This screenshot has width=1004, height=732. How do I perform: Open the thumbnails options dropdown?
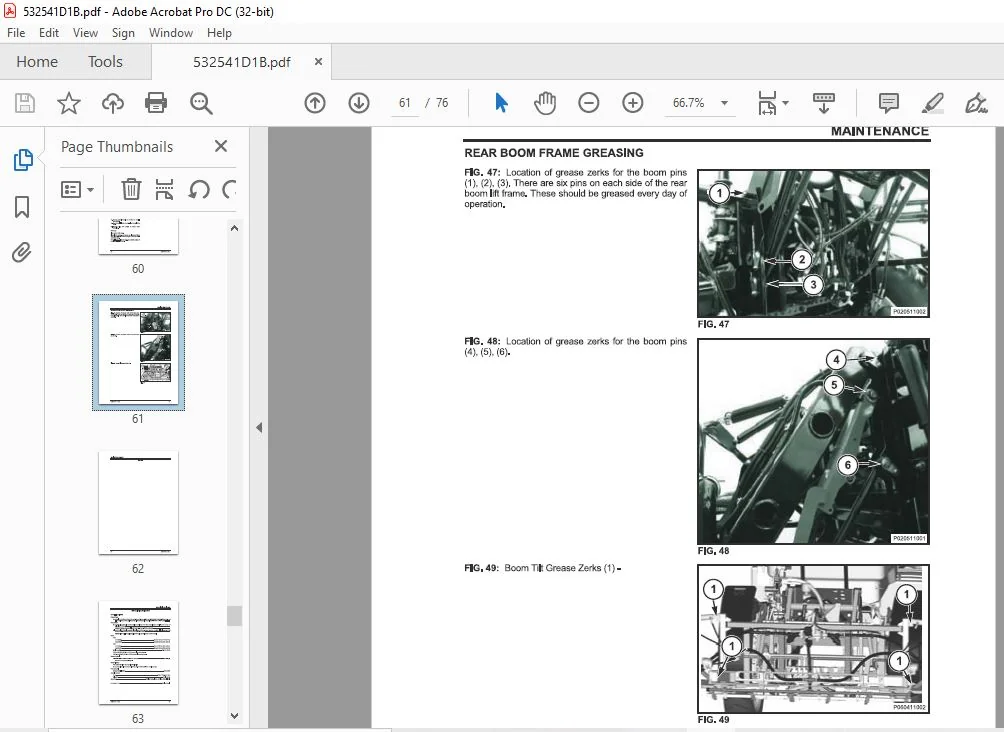click(77, 190)
